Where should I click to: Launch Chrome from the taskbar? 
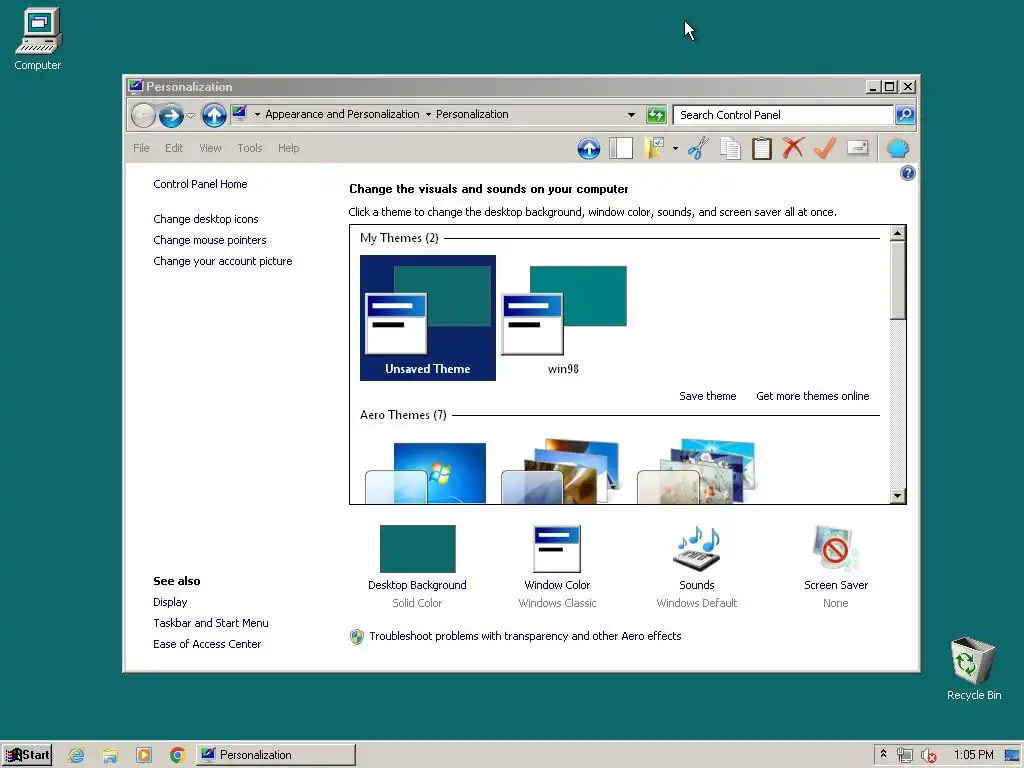[x=177, y=755]
